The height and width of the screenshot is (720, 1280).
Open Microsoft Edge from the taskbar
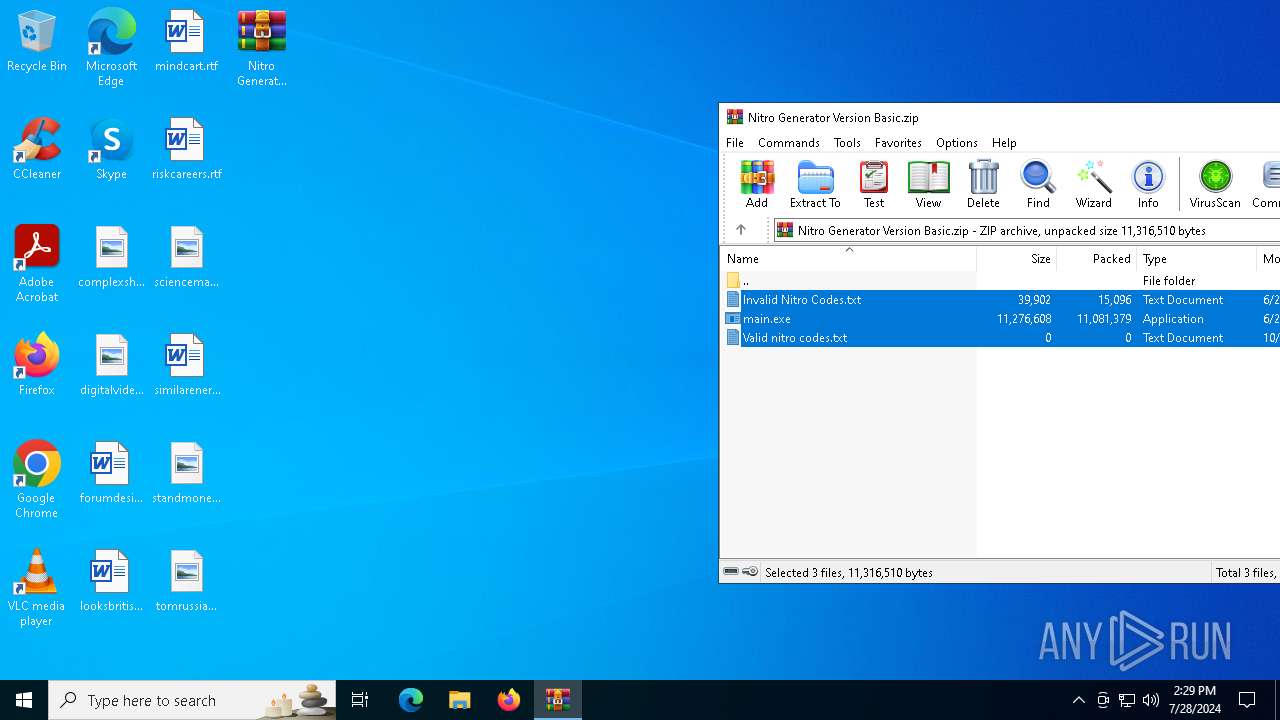411,700
